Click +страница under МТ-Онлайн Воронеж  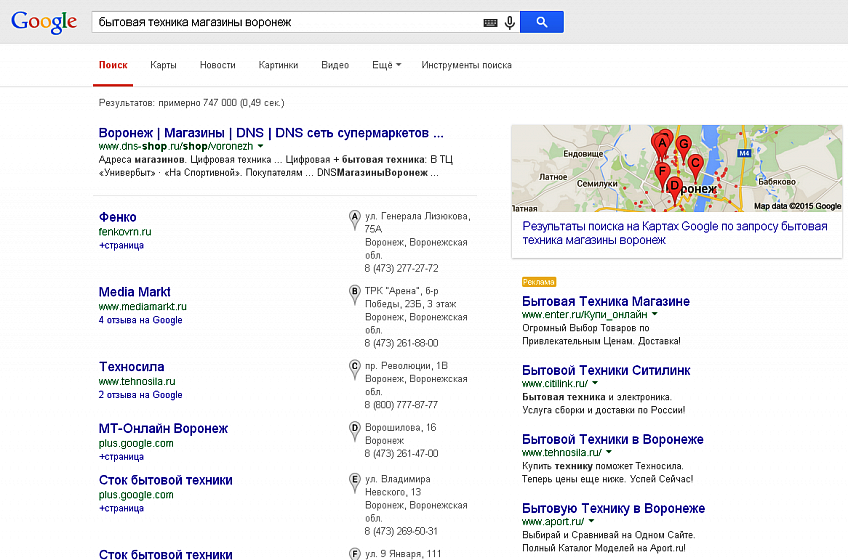pyautogui.click(x=121, y=457)
